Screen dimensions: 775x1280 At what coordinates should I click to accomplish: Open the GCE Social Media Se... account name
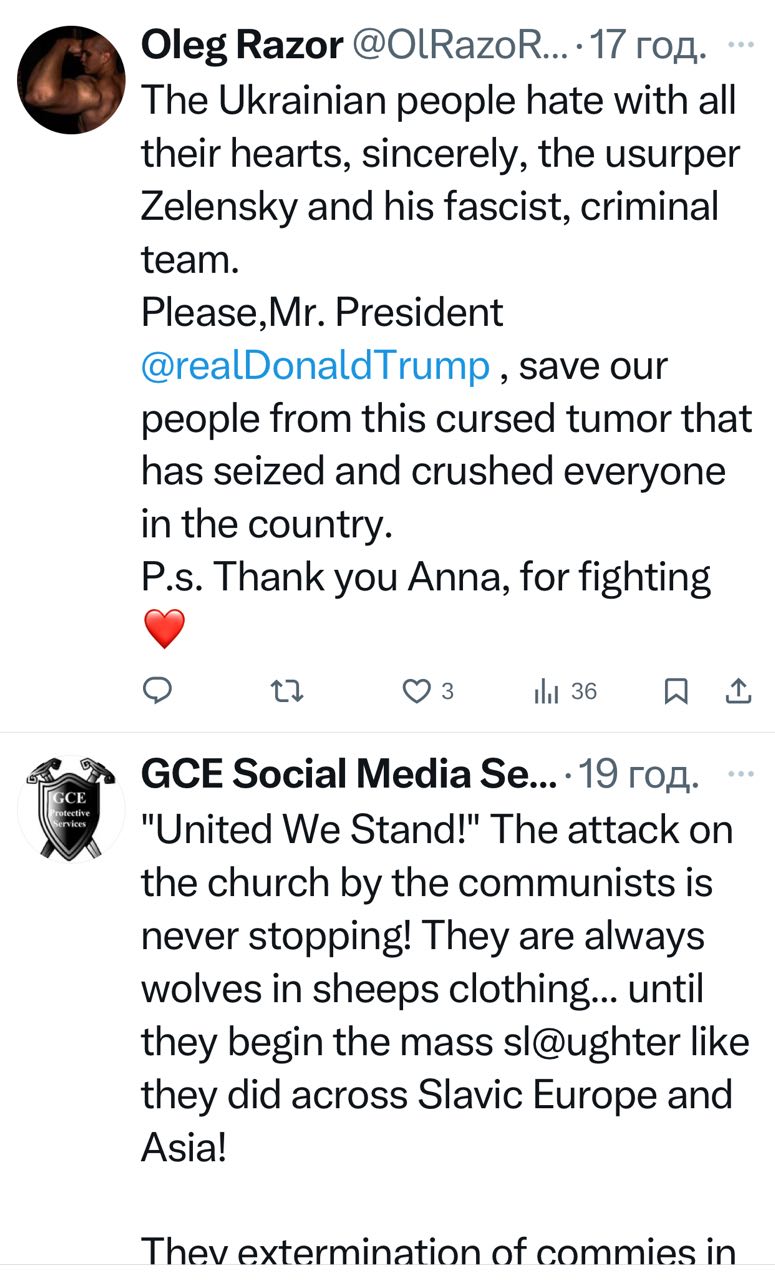pyautogui.click(x=349, y=774)
